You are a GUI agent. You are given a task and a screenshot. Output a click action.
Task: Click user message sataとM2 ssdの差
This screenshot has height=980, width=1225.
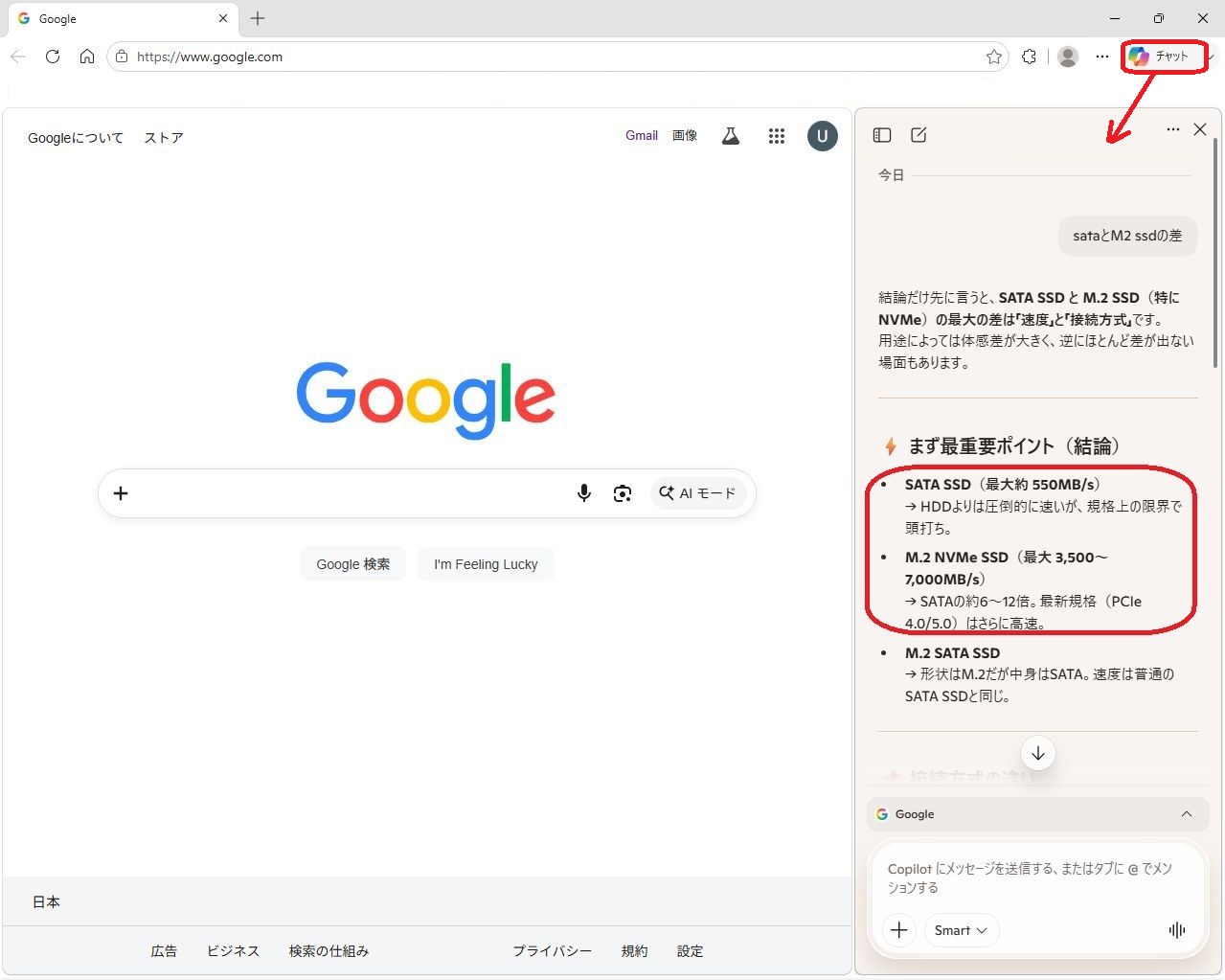pos(1127,236)
